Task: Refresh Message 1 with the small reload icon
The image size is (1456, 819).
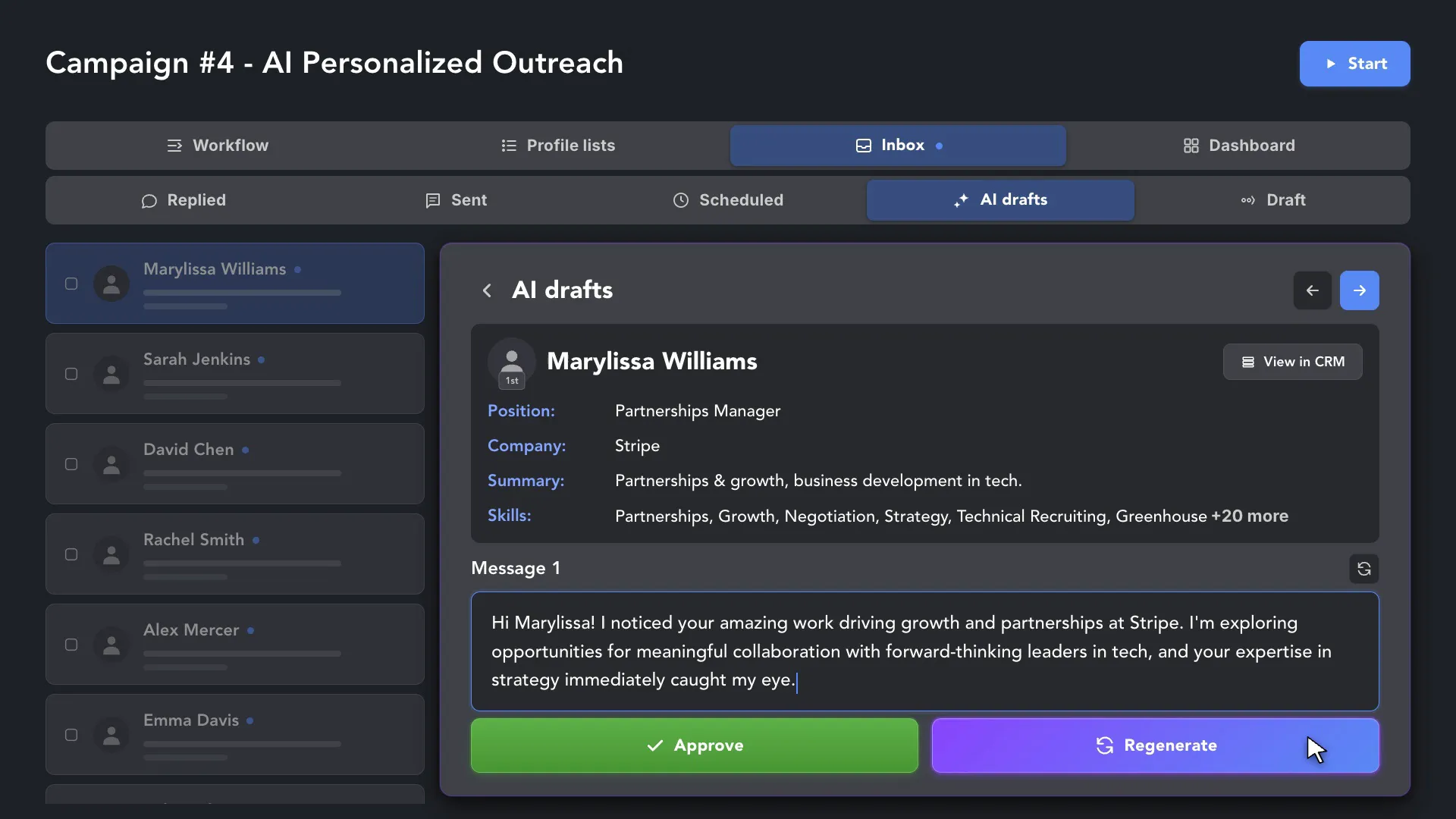Action: pyautogui.click(x=1364, y=569)
